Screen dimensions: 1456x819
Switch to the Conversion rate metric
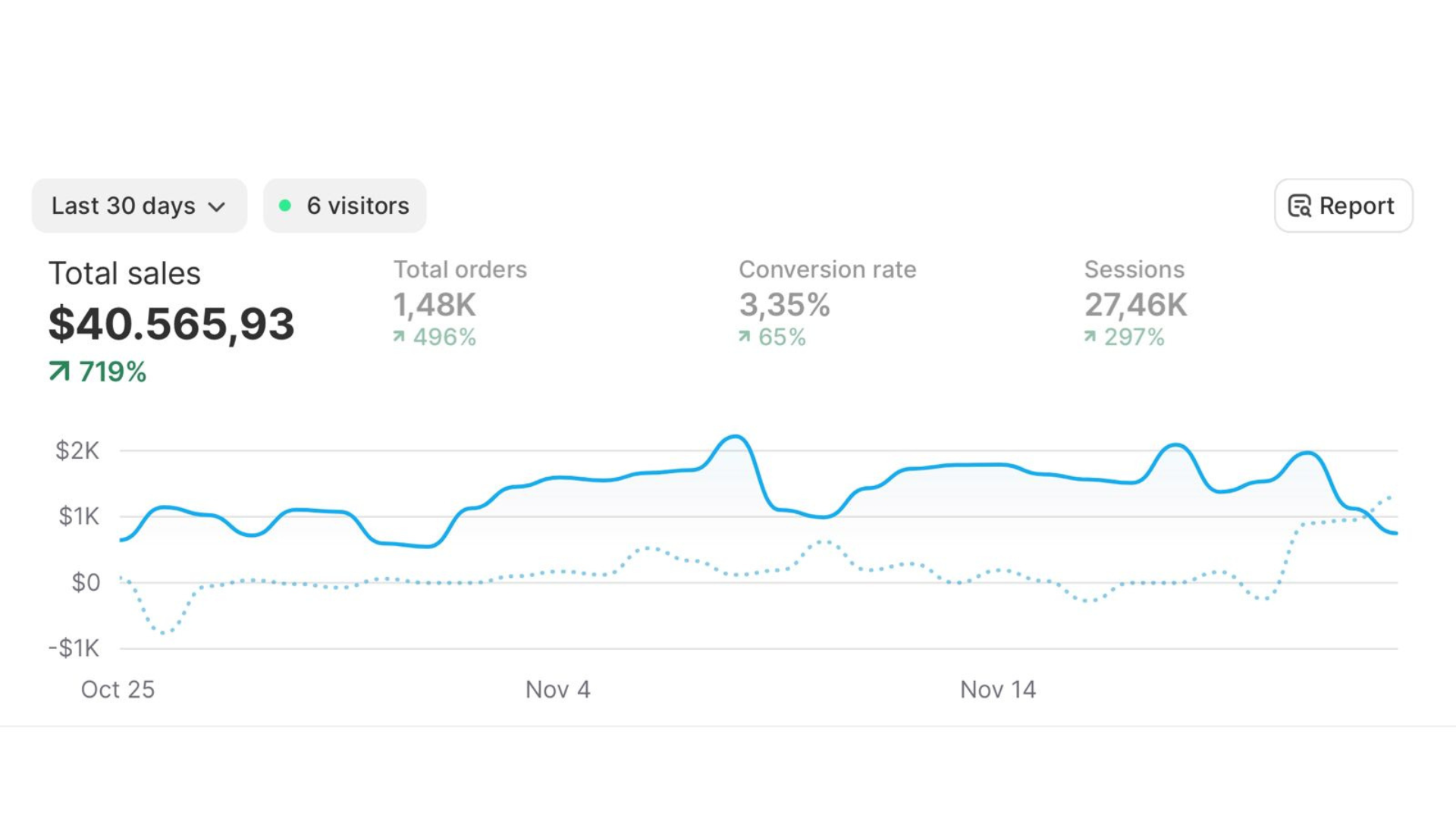[x=827, y=270]
